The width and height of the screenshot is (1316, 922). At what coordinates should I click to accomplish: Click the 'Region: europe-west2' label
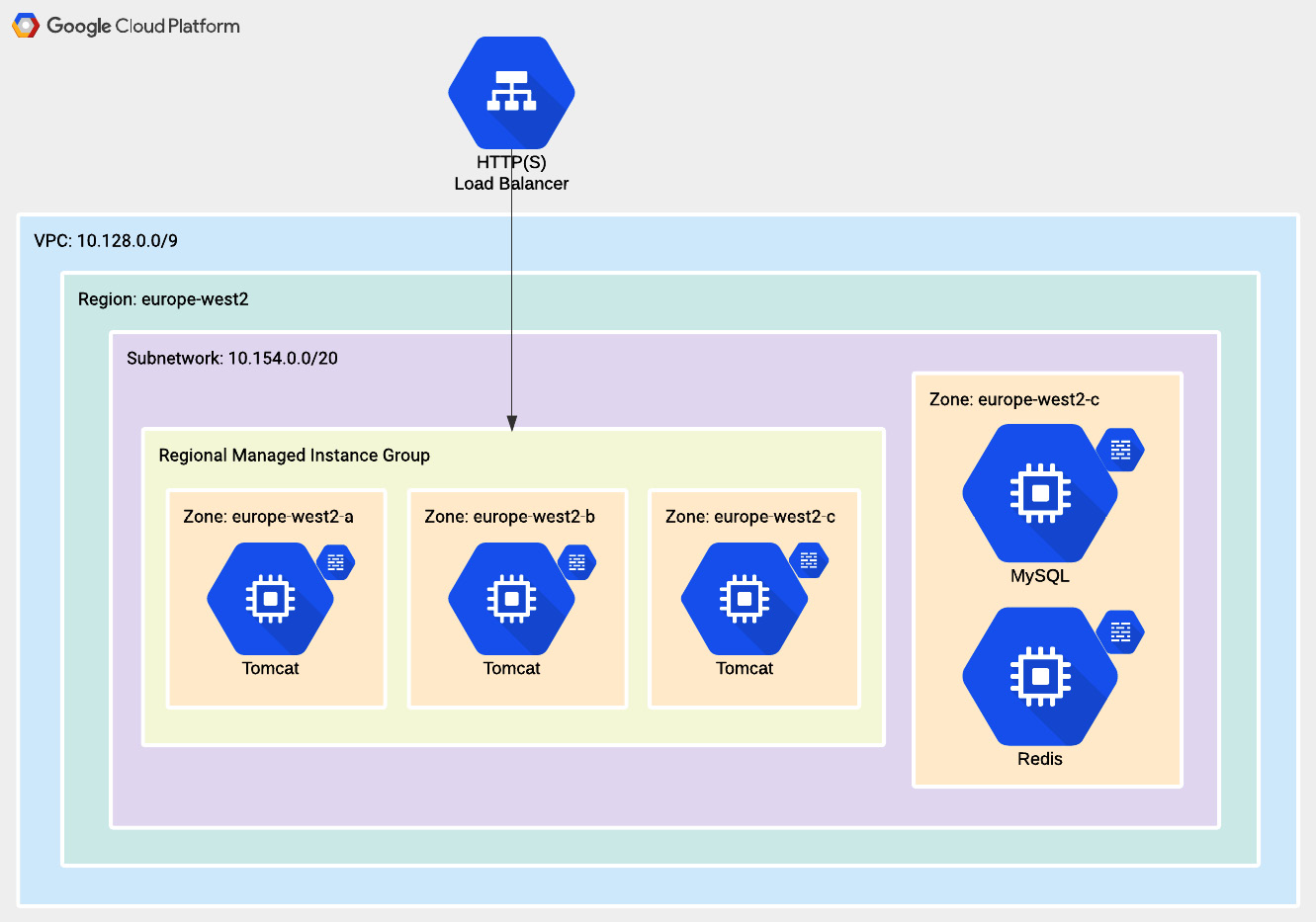pos(163,299)
